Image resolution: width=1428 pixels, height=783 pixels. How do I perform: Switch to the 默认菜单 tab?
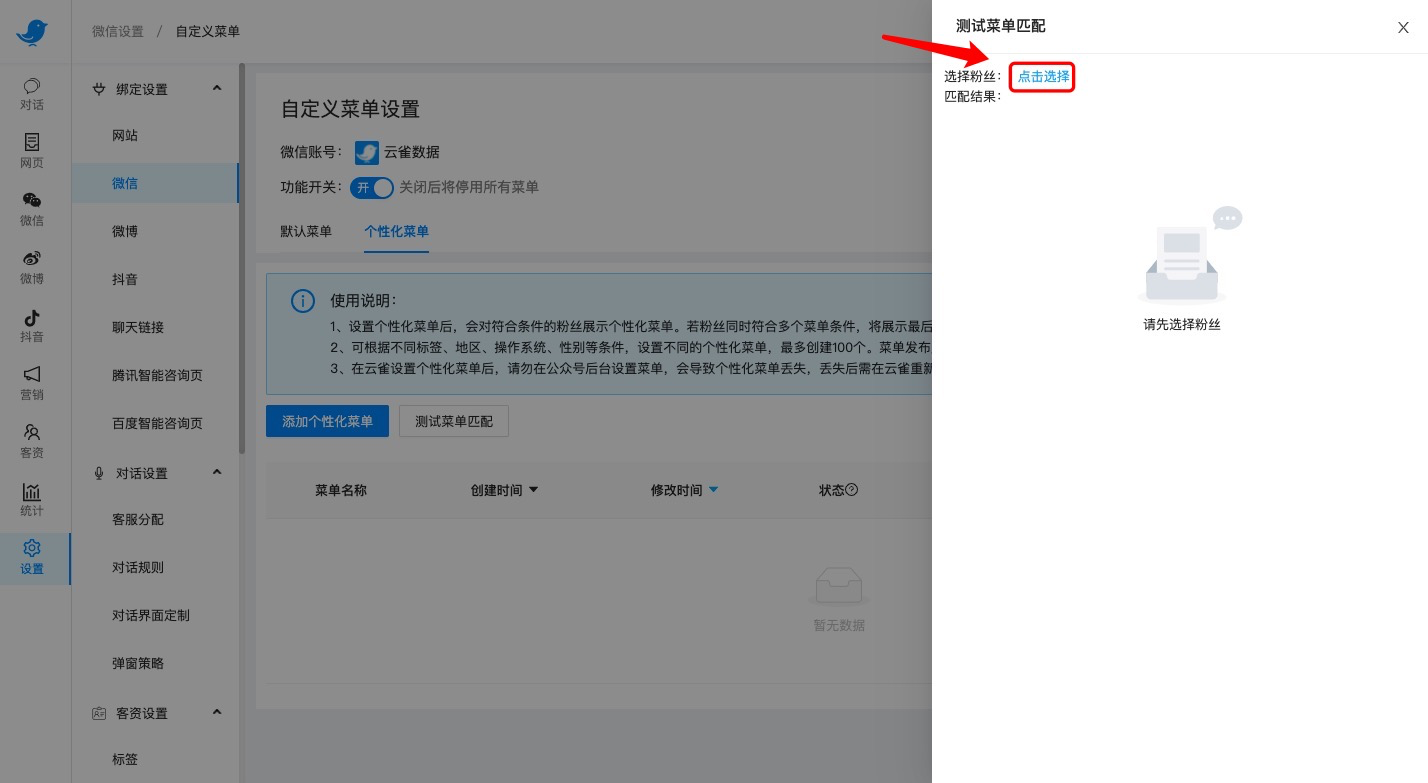(x=306, y=231)
